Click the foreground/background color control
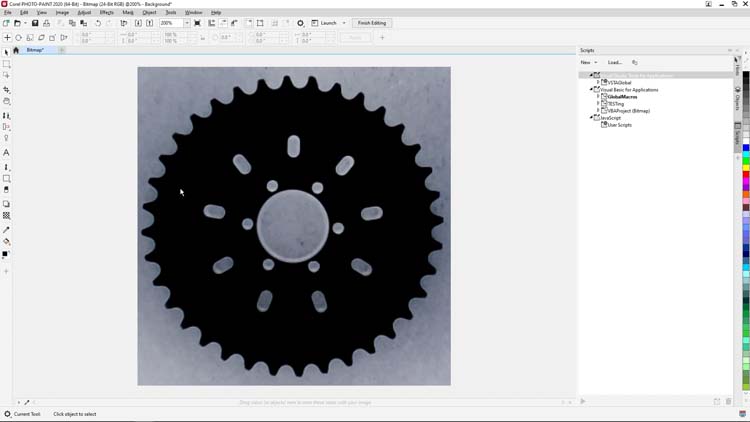 pyautogui.click(x=6, y=254)
